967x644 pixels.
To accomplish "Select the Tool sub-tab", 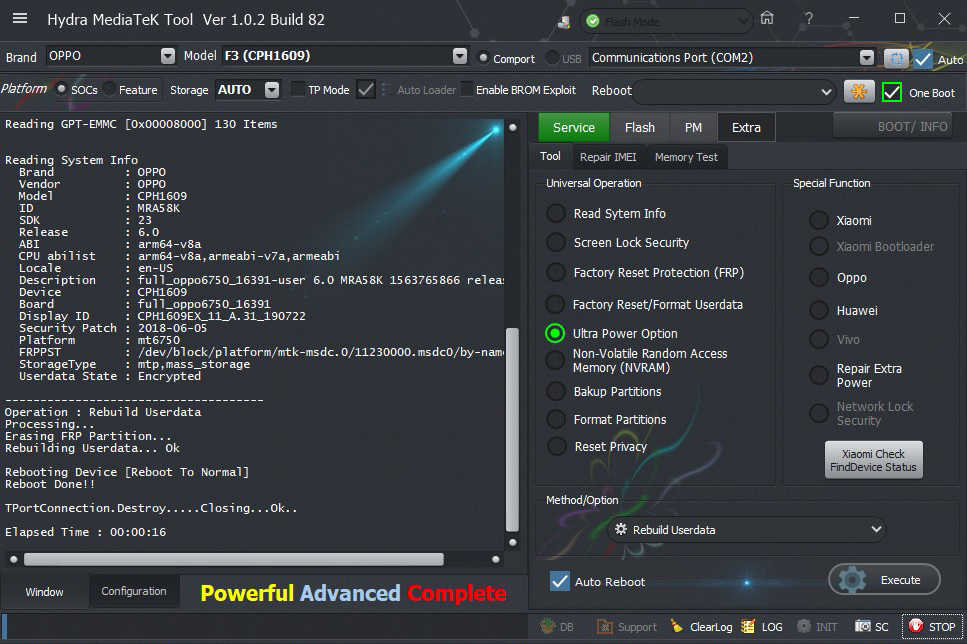I will tap(550, 157).
